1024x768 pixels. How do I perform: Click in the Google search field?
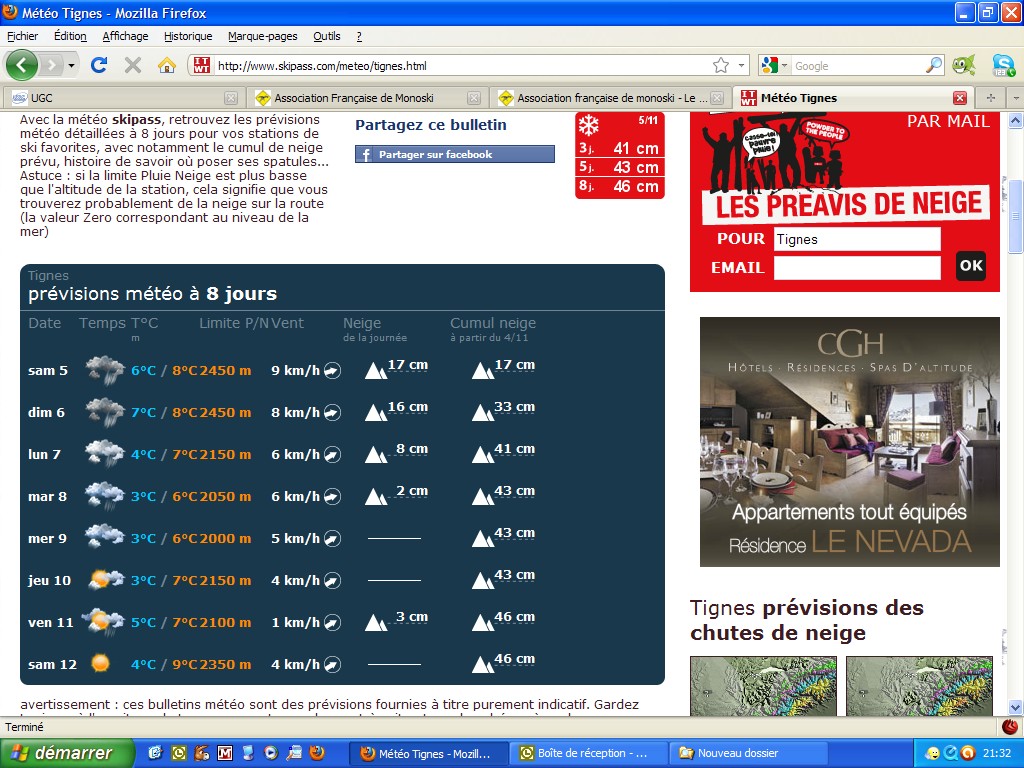[857, 65]
